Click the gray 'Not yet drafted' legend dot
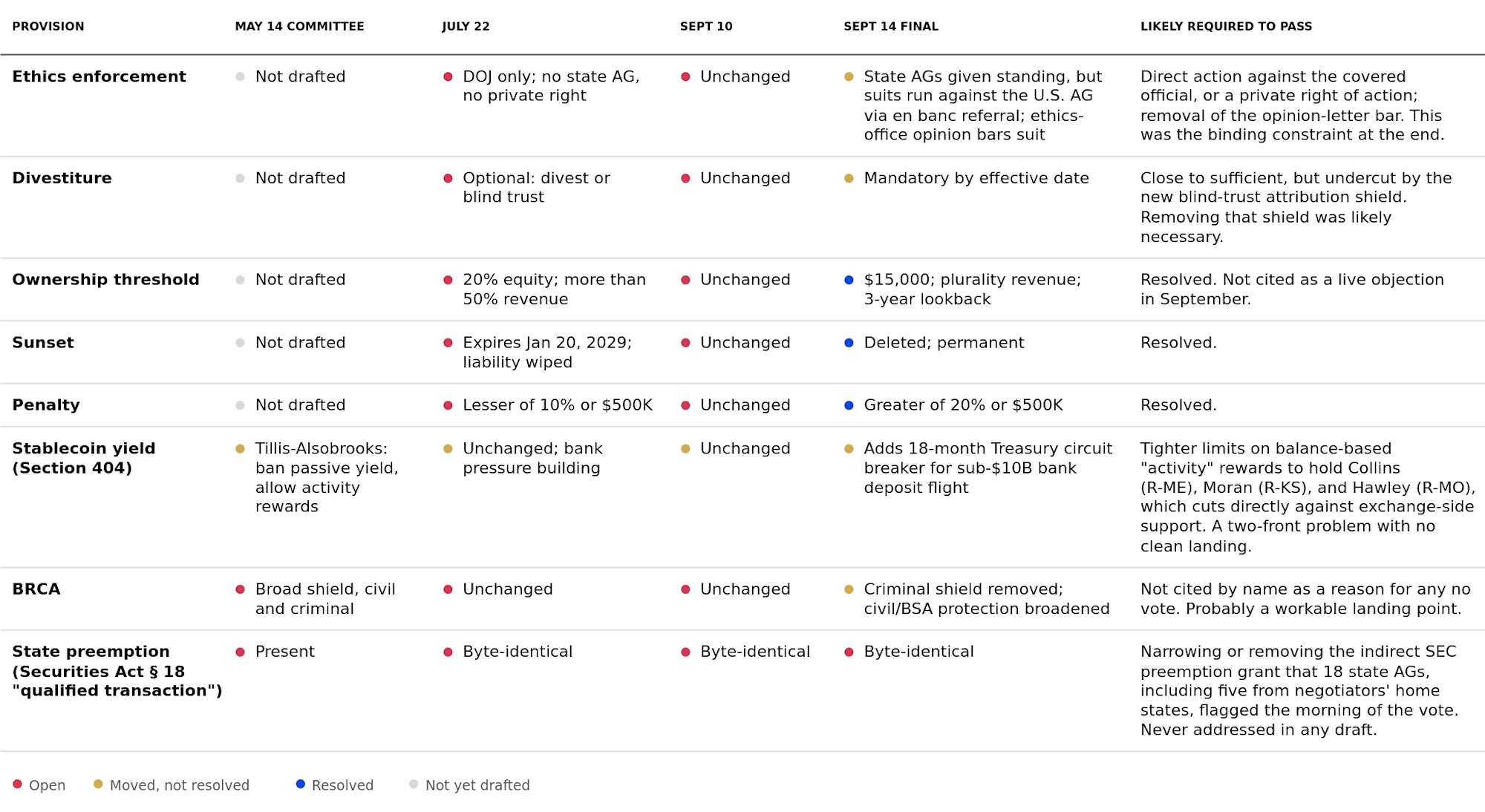The width and height of the screenshot is (1485, 812). [414, 784]
